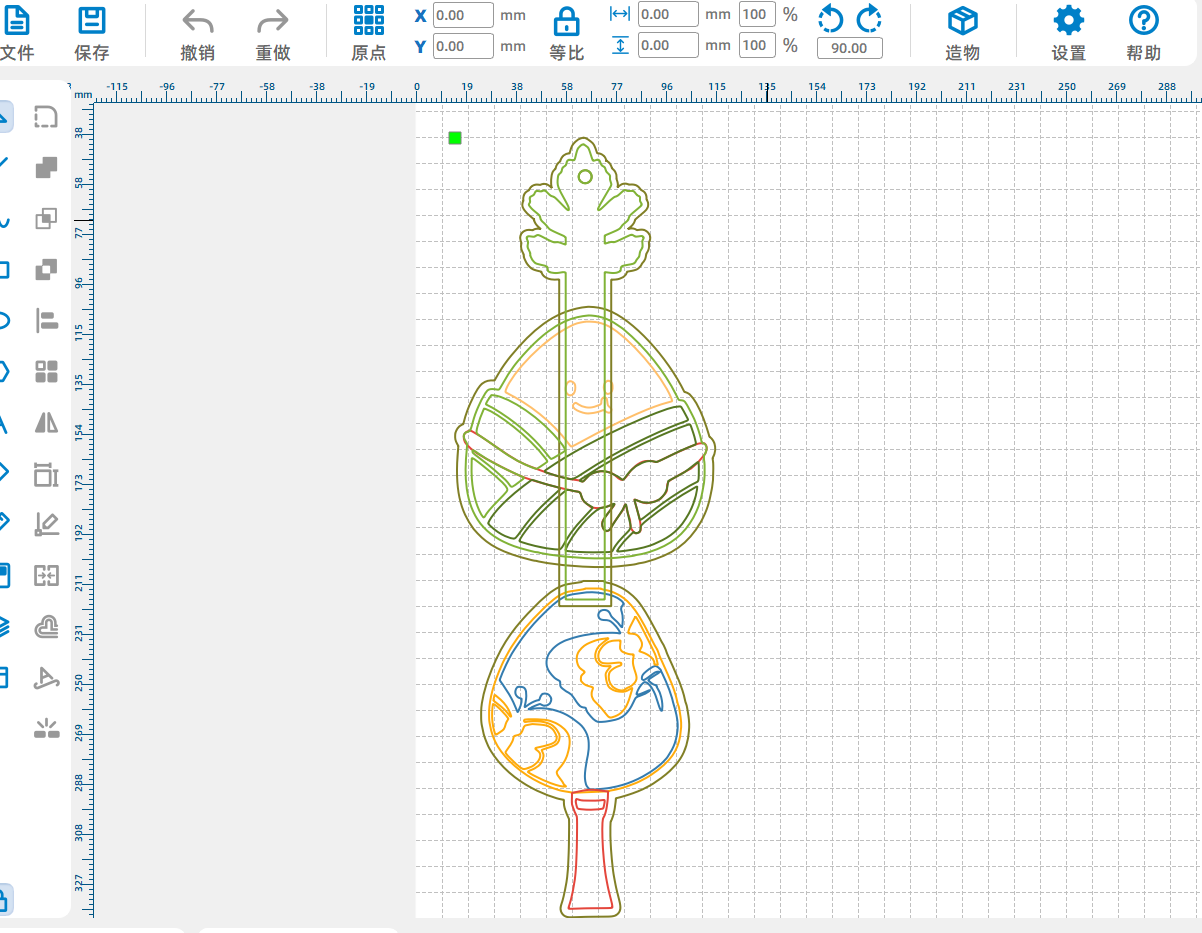This screenshot has height=933, width=1202.
Task: Click the Y position input field
Action: point(463,46)
